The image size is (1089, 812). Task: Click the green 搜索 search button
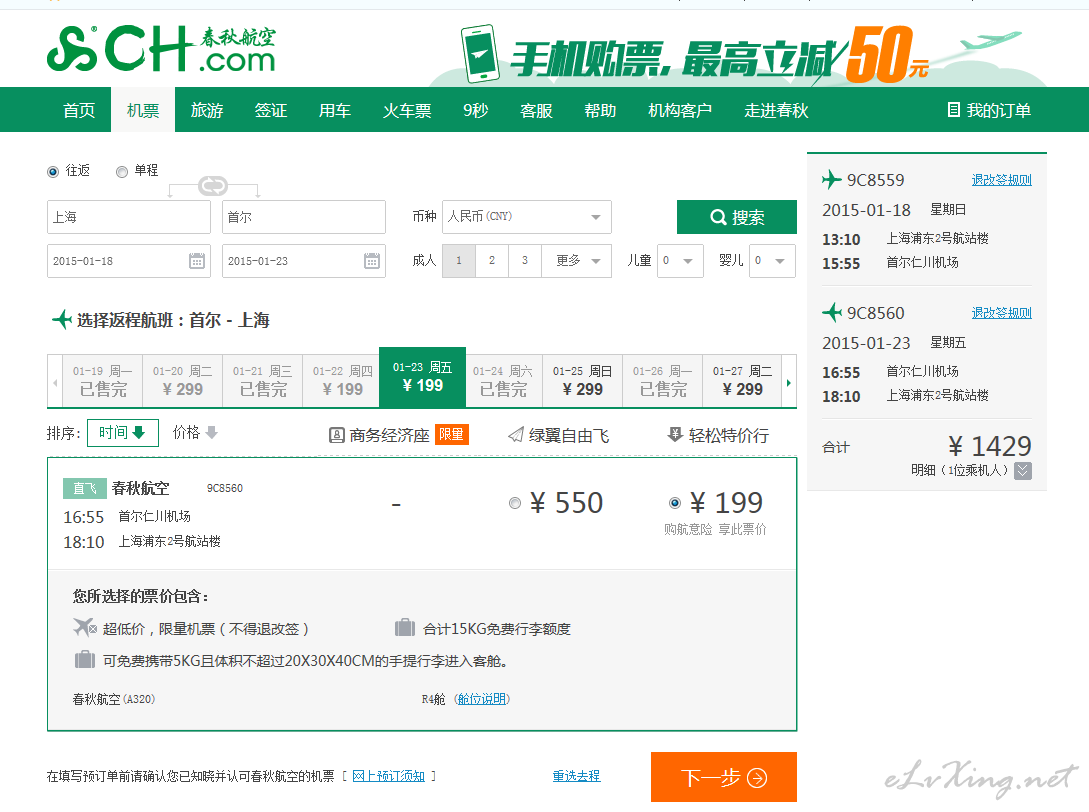[x=736, y=217]
